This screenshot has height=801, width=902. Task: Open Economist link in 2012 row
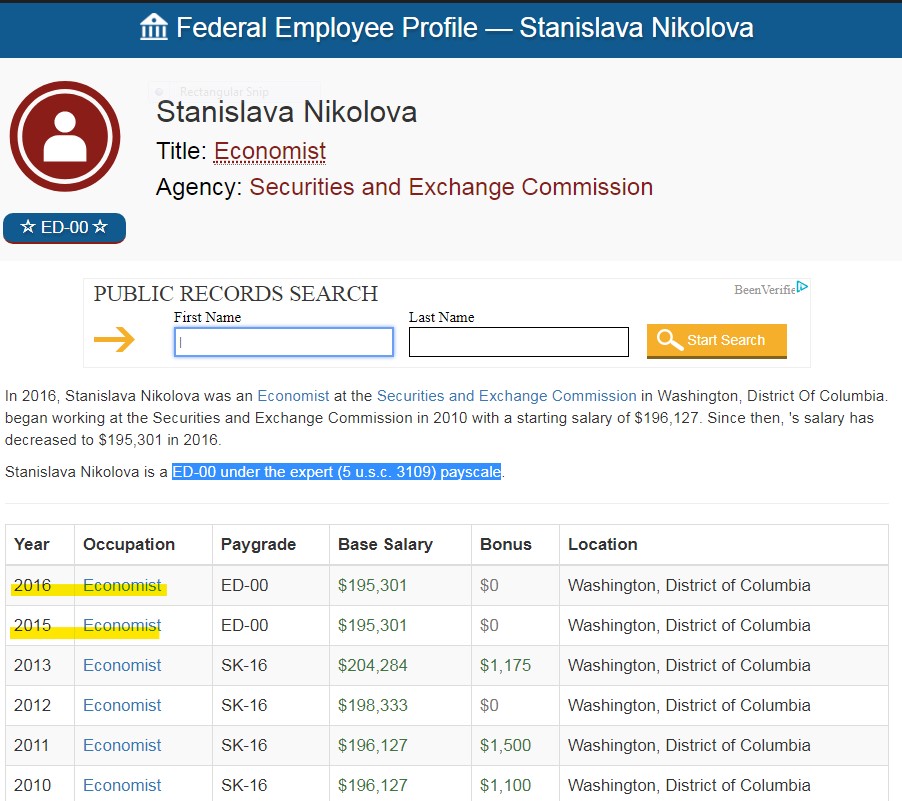click(x=122, y=705)
